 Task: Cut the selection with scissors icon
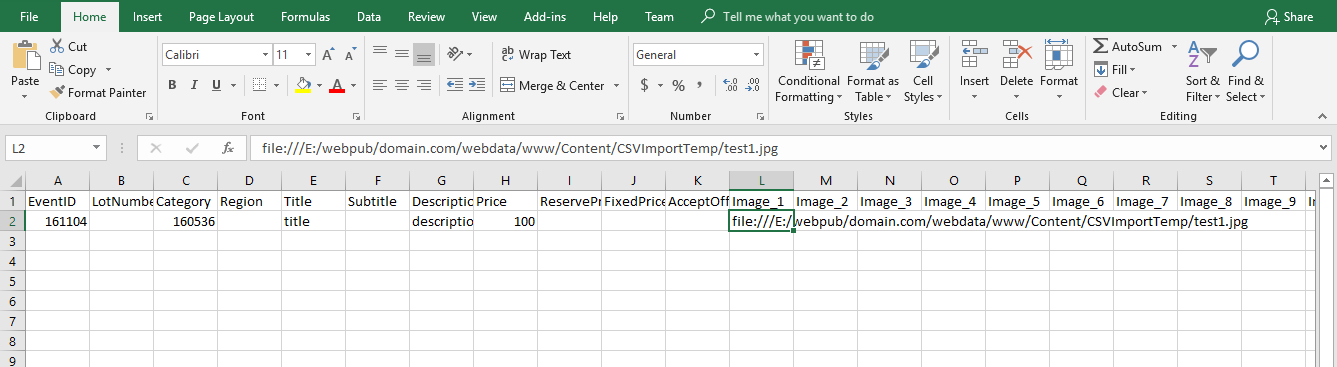point(68,47)
